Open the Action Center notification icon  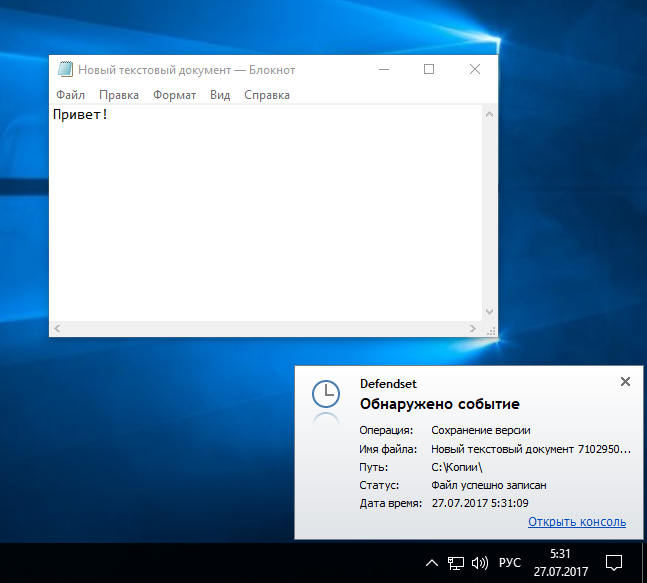click(614, 563)
